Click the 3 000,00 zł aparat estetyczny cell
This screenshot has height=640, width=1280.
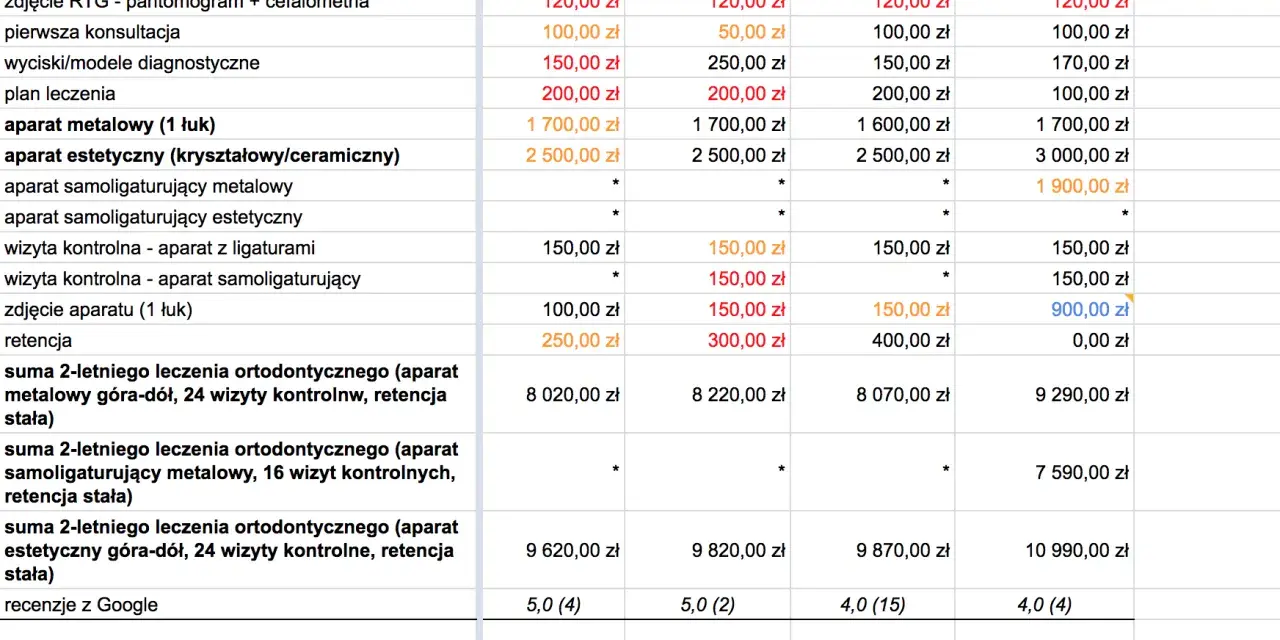[x=1044, y=155]
